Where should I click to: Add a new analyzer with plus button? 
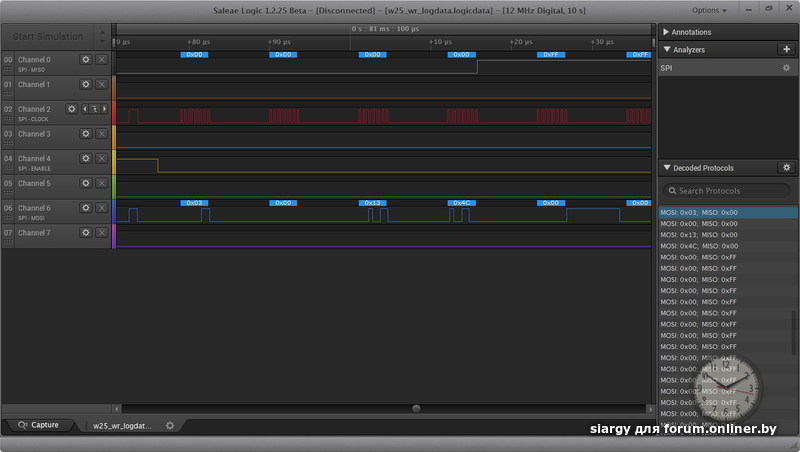pos(786,49)
